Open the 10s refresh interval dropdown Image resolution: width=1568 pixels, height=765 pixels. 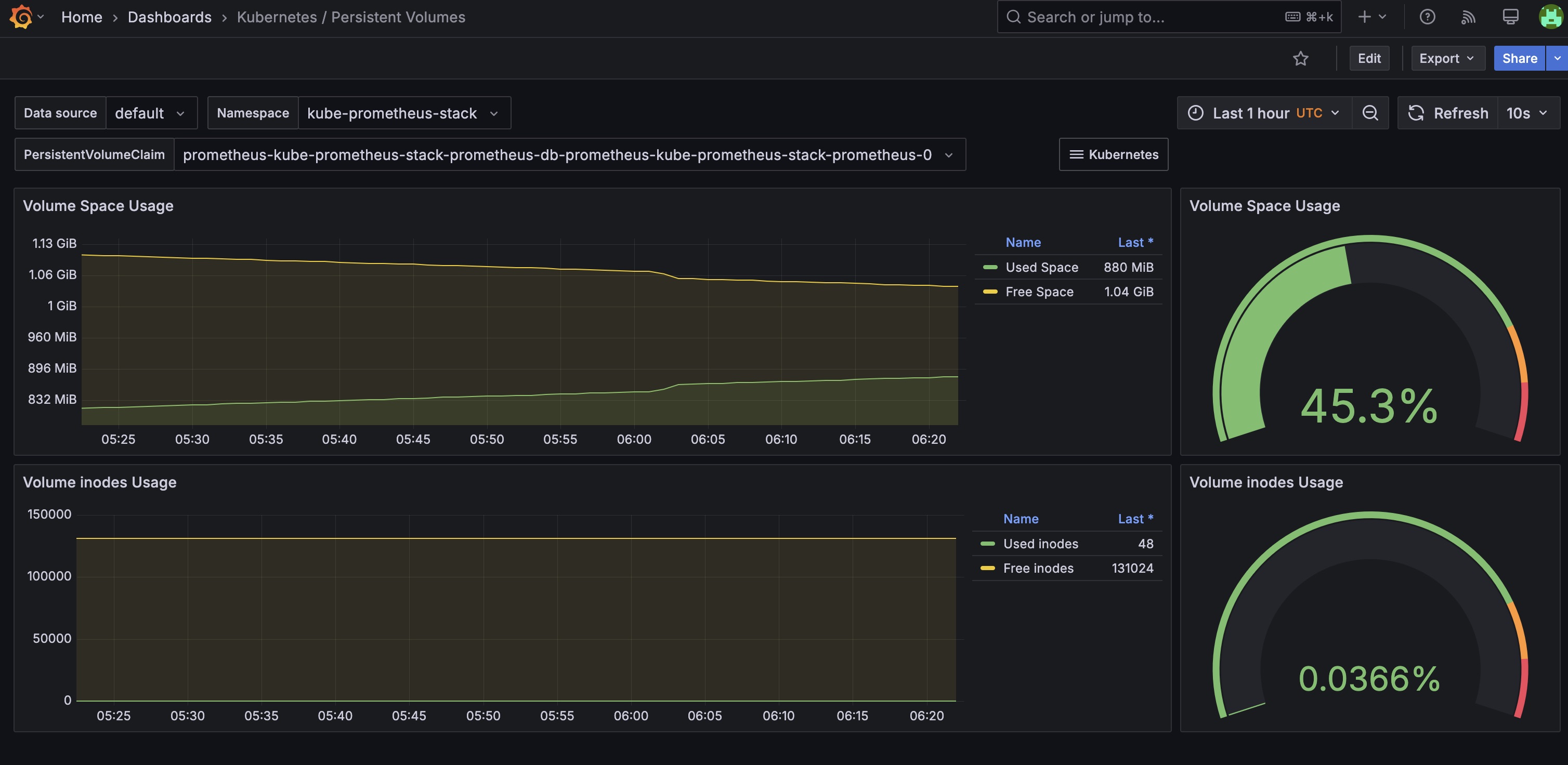(x=1528, y=113)
